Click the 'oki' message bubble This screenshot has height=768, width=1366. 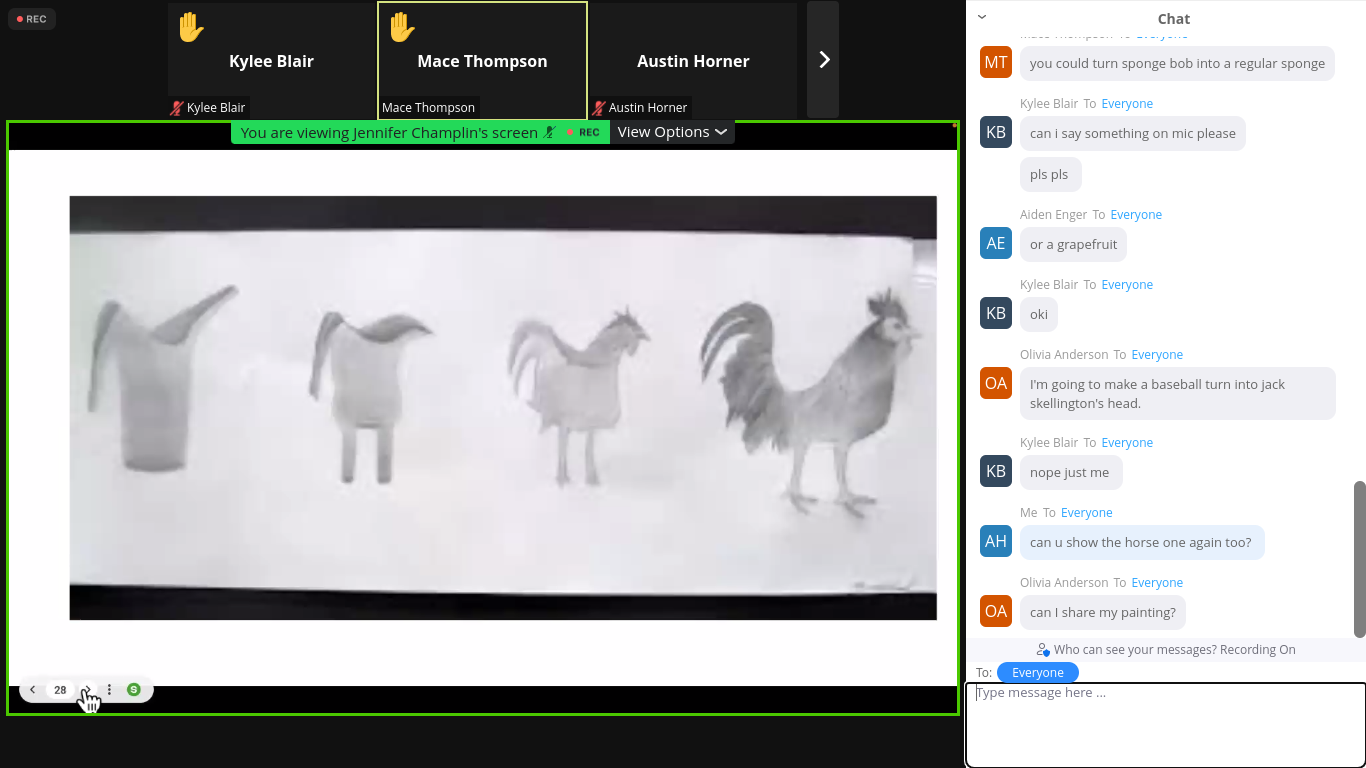1039,314
